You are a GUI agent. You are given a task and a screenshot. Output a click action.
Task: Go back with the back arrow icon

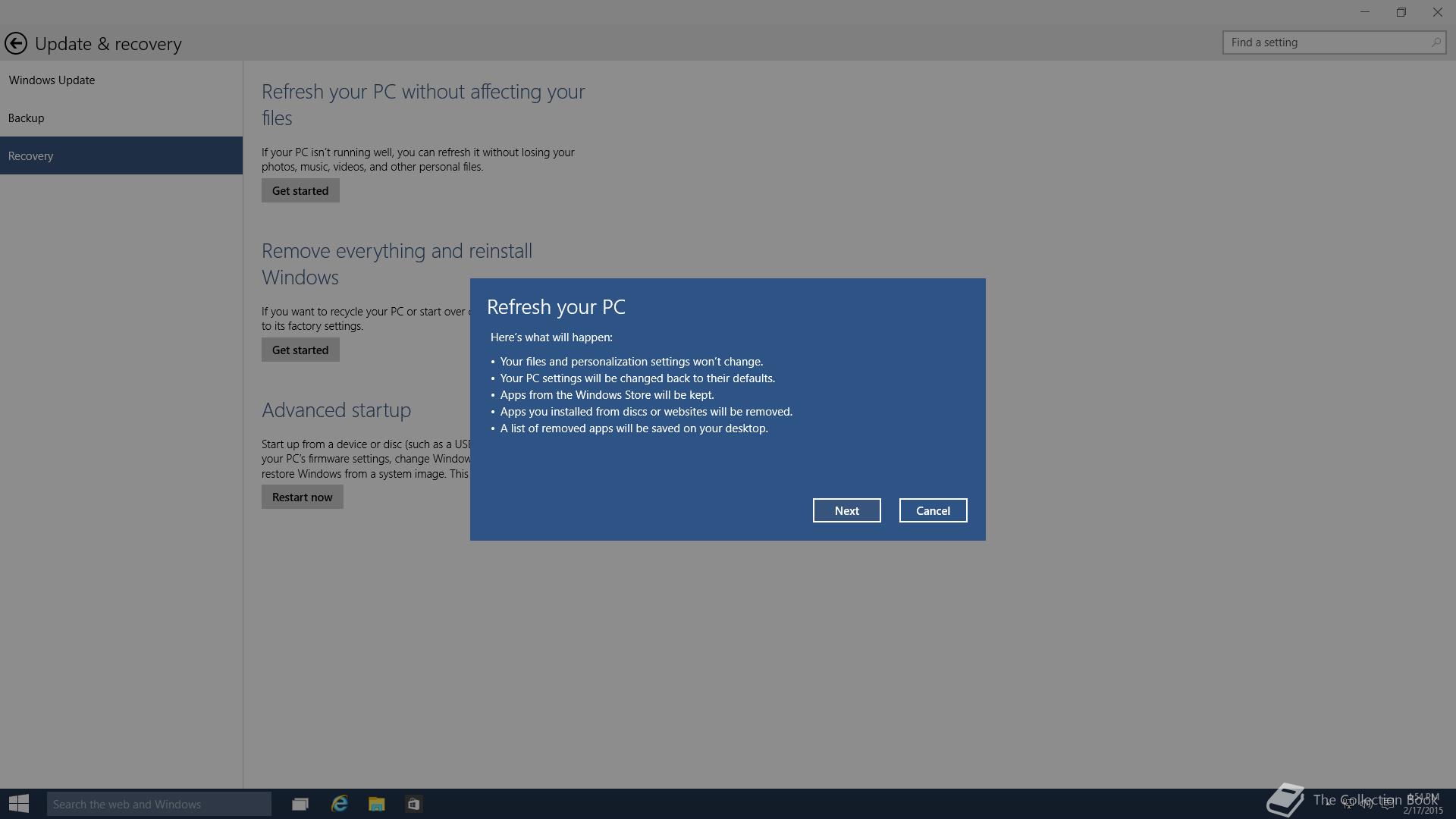click(x=16, y=43)
